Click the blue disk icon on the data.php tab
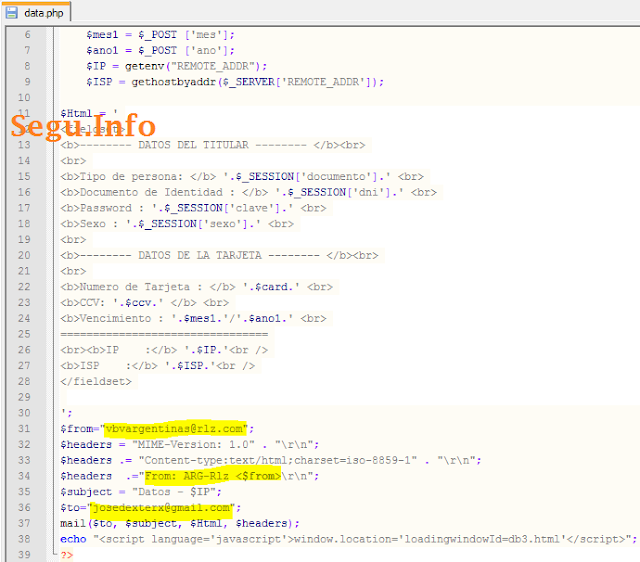 (12, 13)
